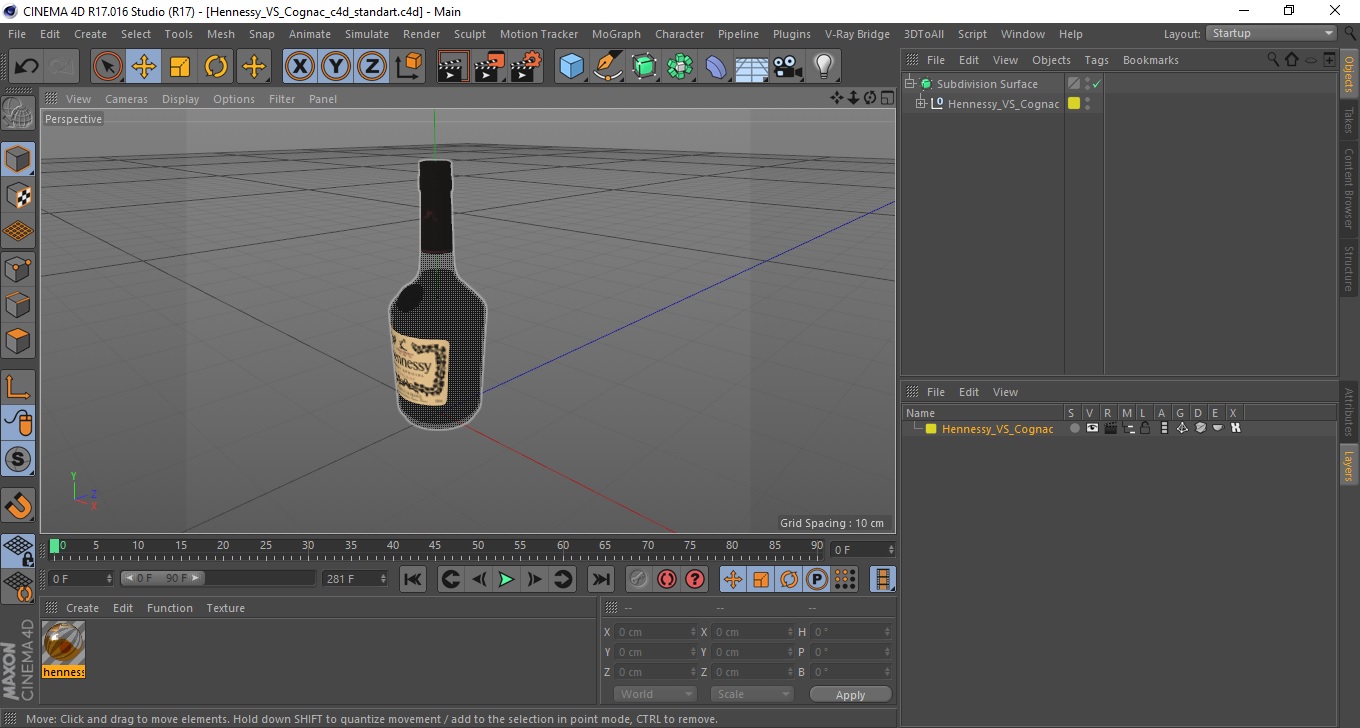Click the Undo arrow icon
The width and height of the screenshot is (1360, 728).
pyautogui.click(x=26, y=67)
